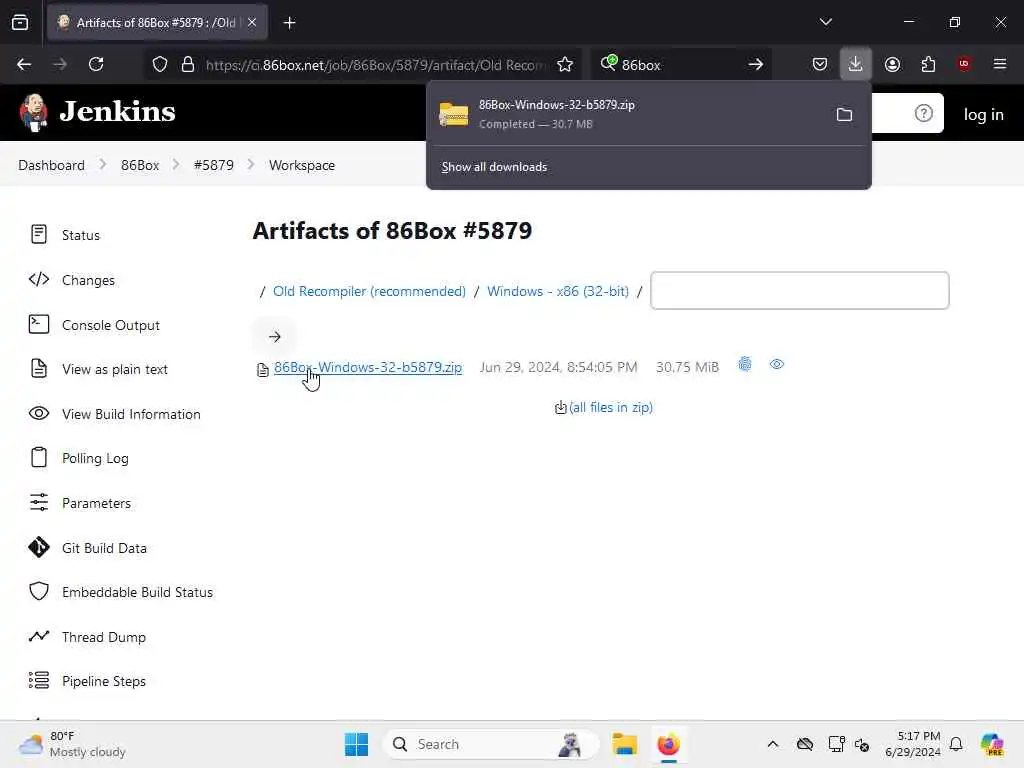
Task: Go to build #5879 breadcrumb
Action: (214, 165)
